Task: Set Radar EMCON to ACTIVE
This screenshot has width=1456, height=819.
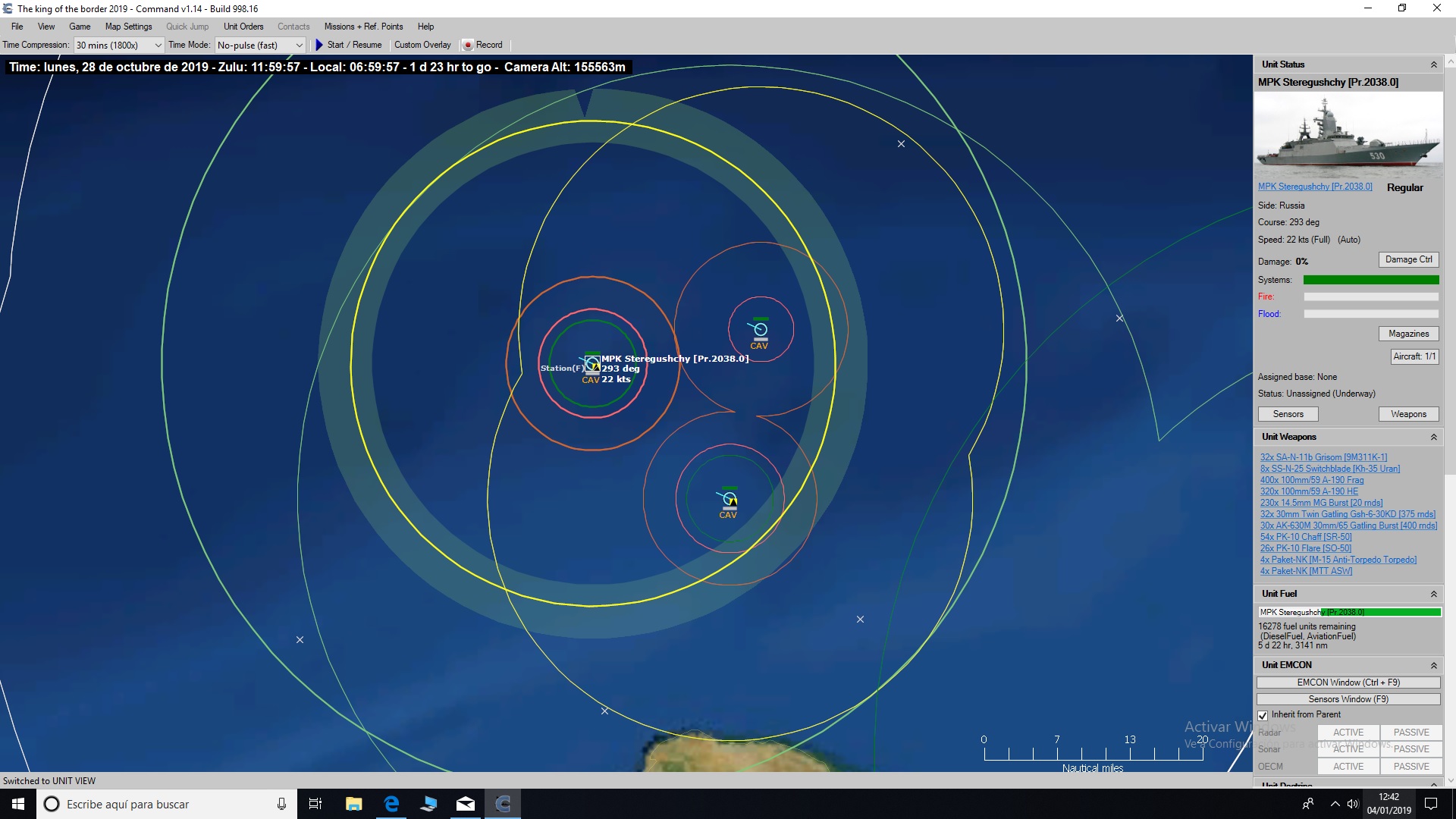Action: [x=1347, y=732]
